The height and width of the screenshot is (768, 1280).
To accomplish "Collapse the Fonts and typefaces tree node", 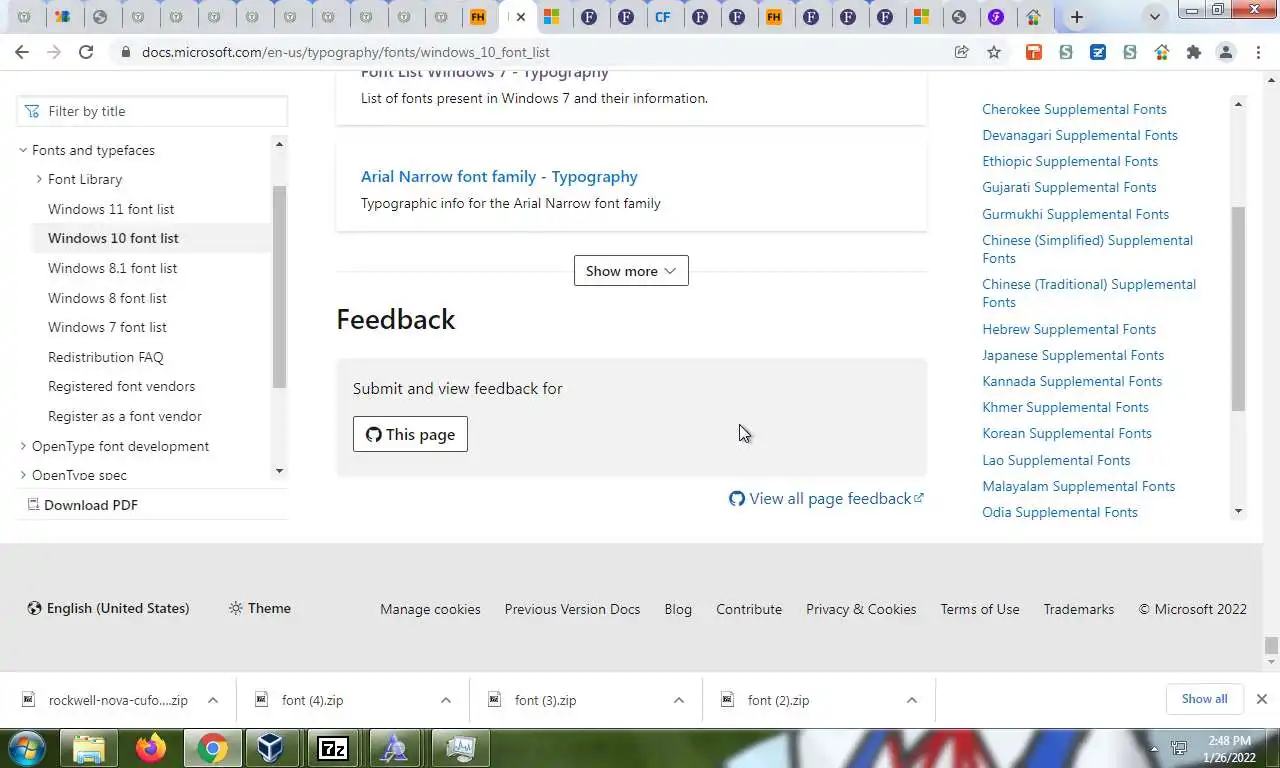I will click(23, 150).
